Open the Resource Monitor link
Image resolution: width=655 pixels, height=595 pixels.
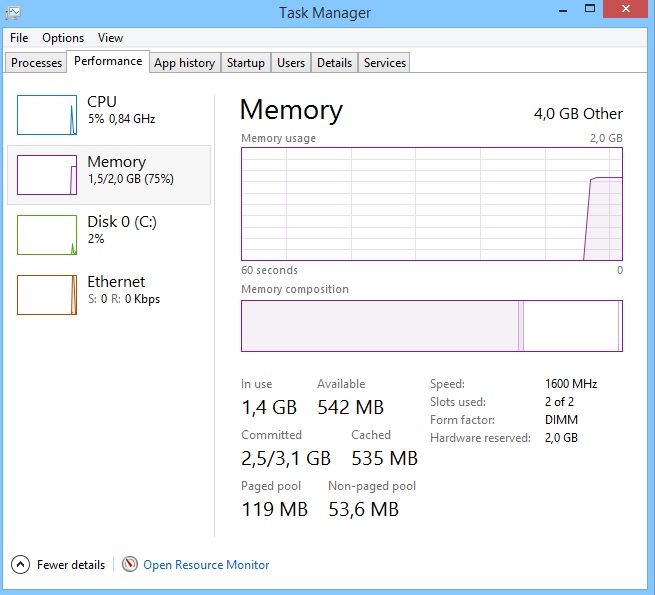(206, 565)
